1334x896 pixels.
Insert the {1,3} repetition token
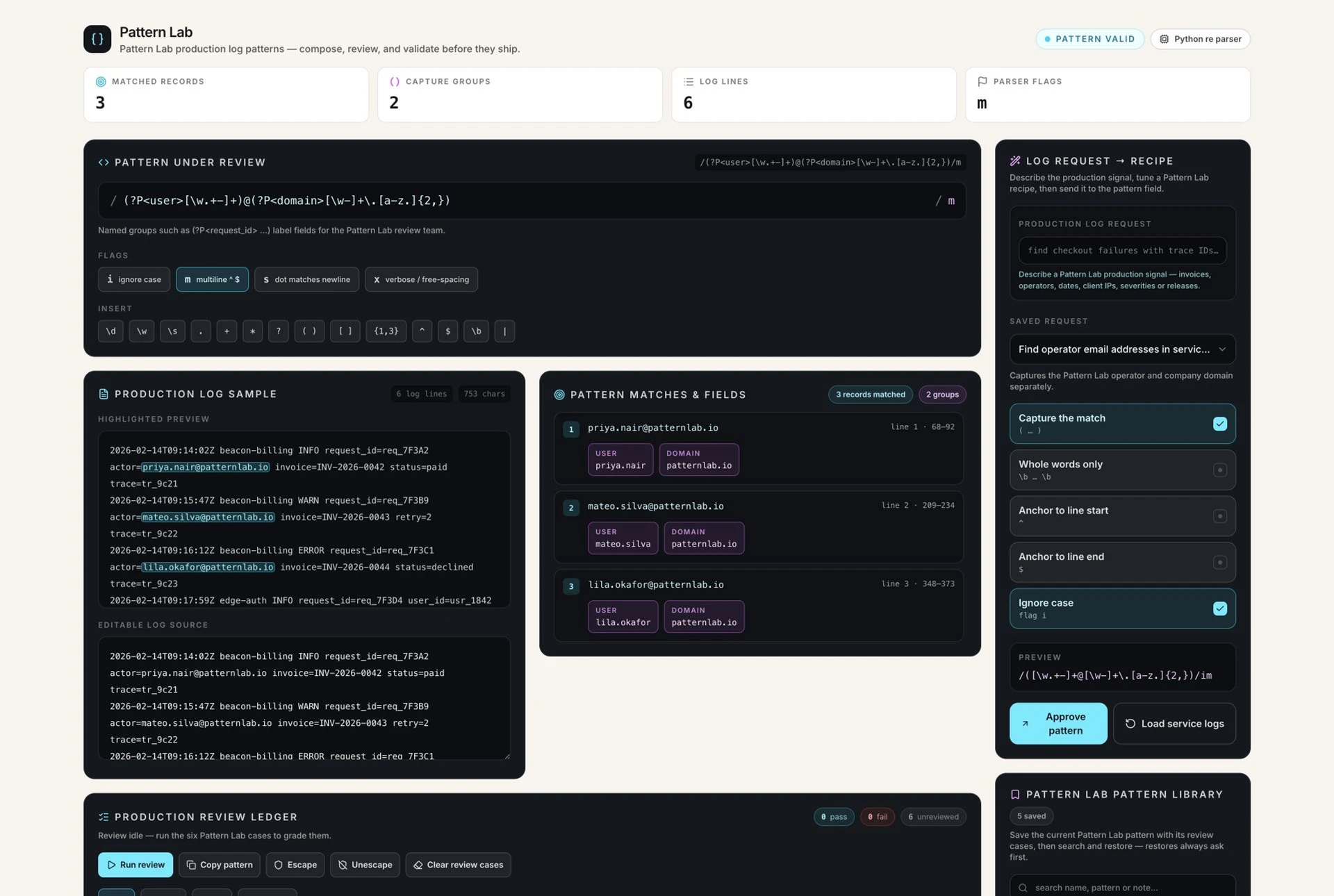tap(386, 331)
